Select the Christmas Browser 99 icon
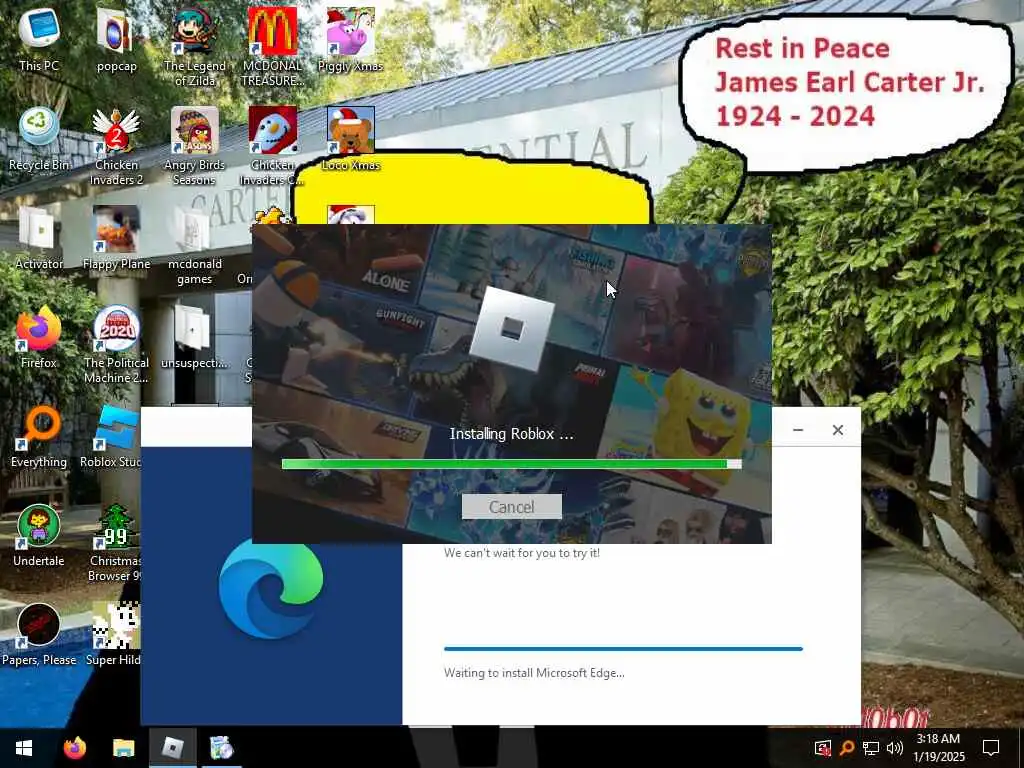Viewport: 1024px width, 768px height. pos(115,543)
